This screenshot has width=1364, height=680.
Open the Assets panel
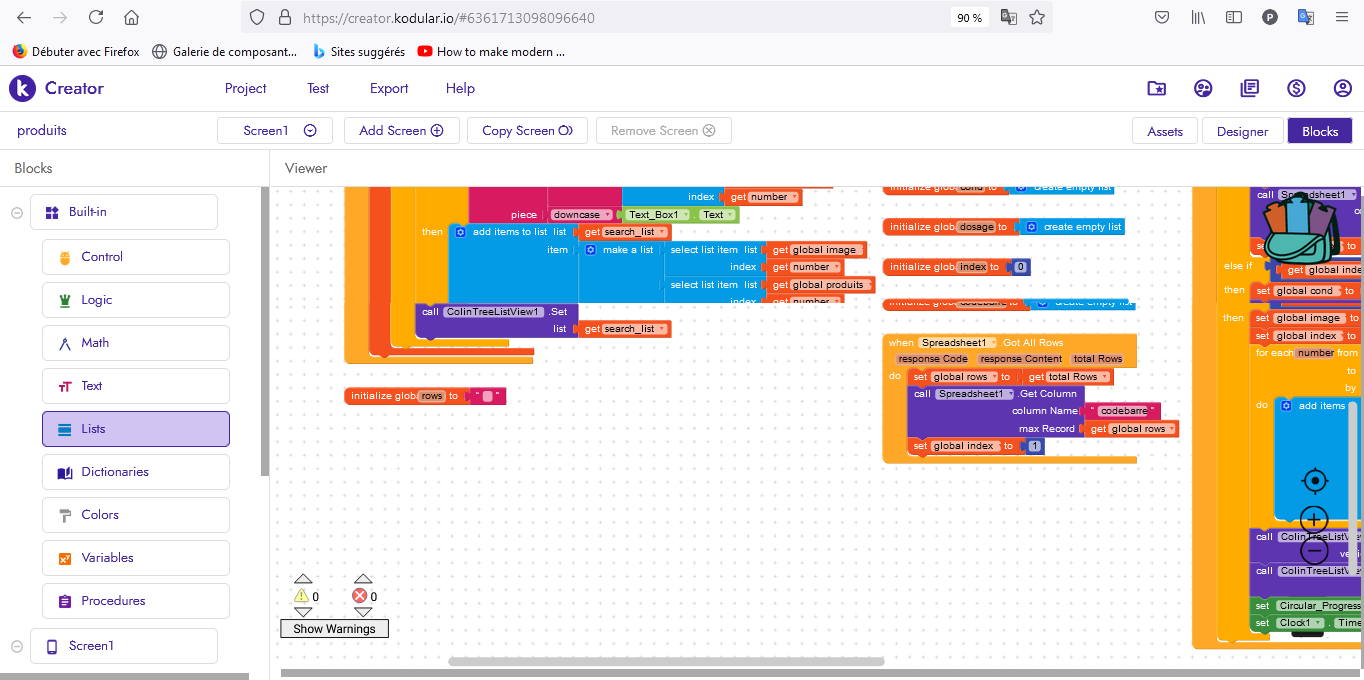1165,131
